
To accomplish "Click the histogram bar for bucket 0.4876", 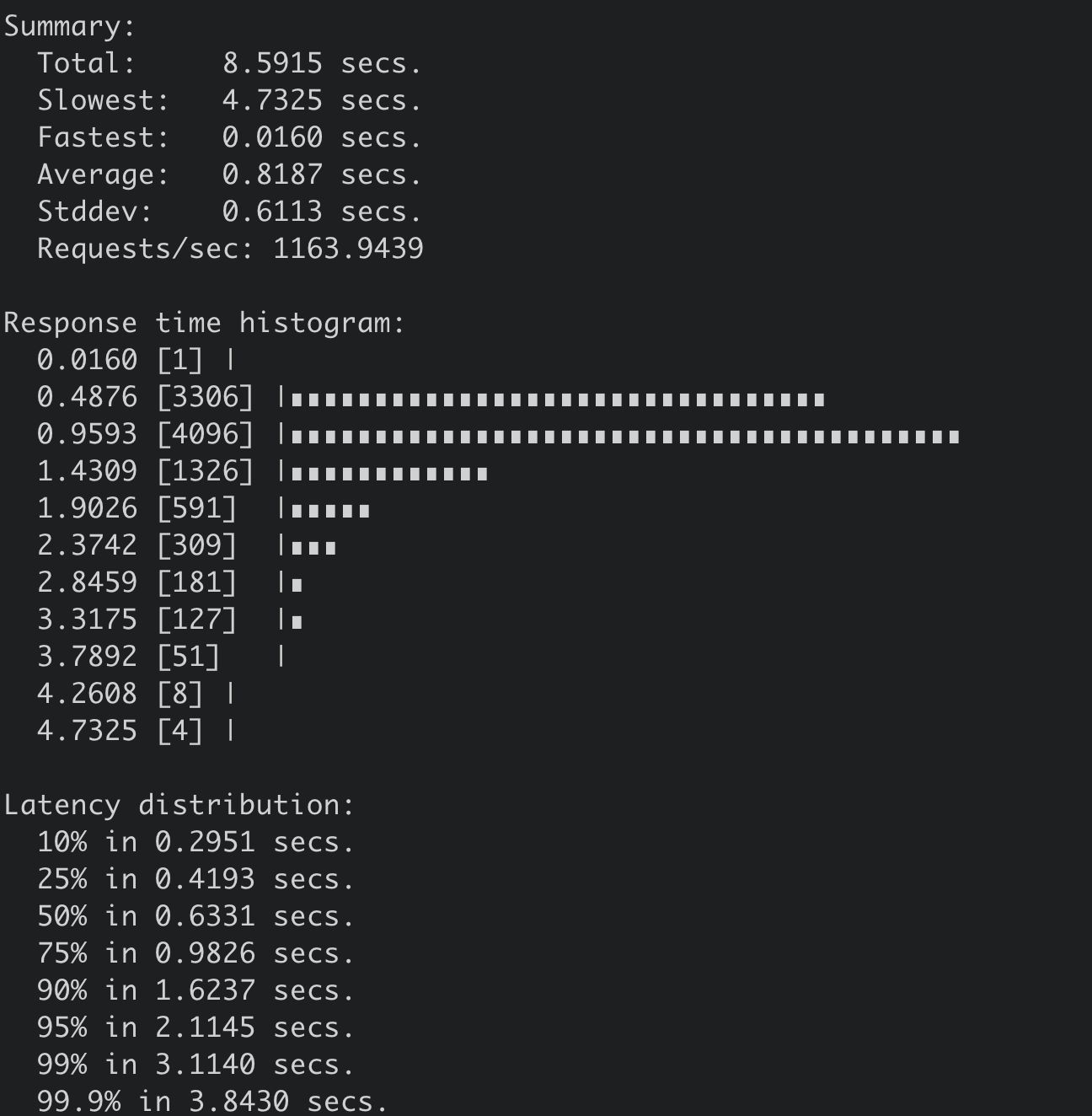I will tap(557, 400).
